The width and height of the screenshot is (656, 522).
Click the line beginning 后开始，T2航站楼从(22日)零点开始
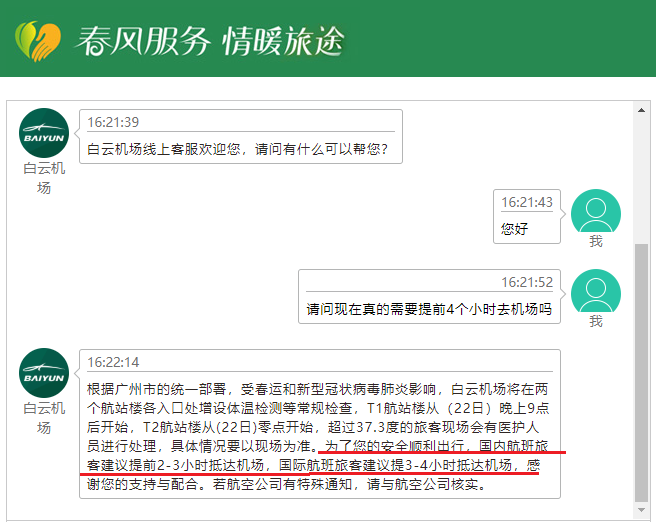(x=313, y=427)
